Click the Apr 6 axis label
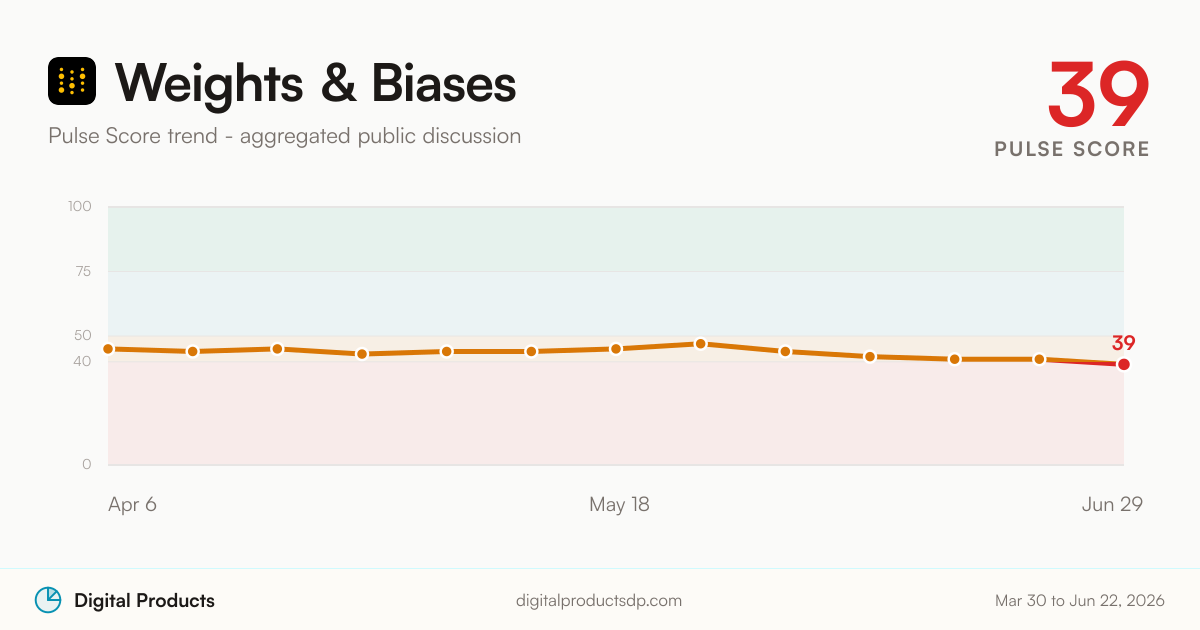Viewport: 1200px width, 630px height. coord(132,505)
